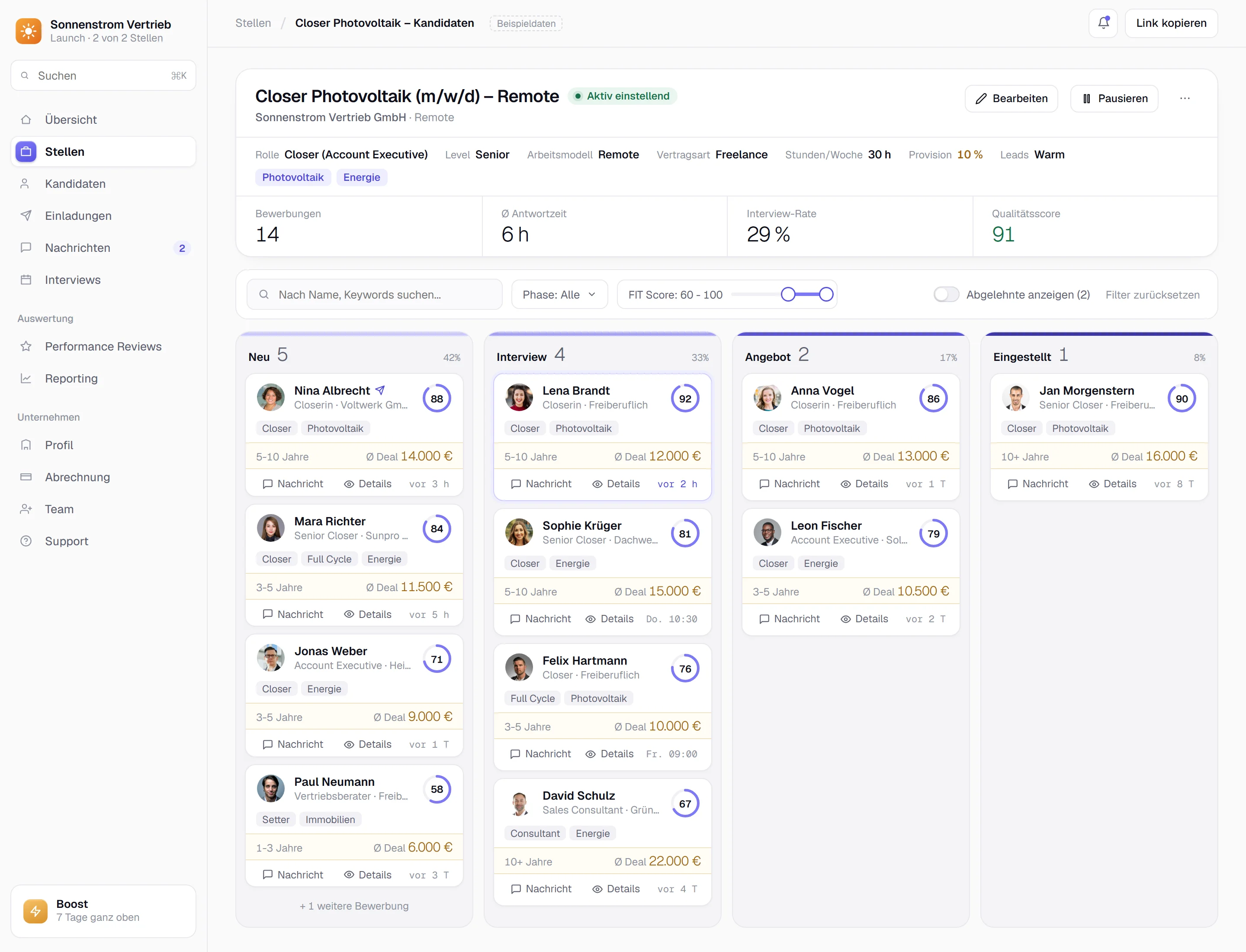This screenshot has height=952, width=1246.
Task: Send Nachricht to Mara Richter
Action: [x=293, y=614]
